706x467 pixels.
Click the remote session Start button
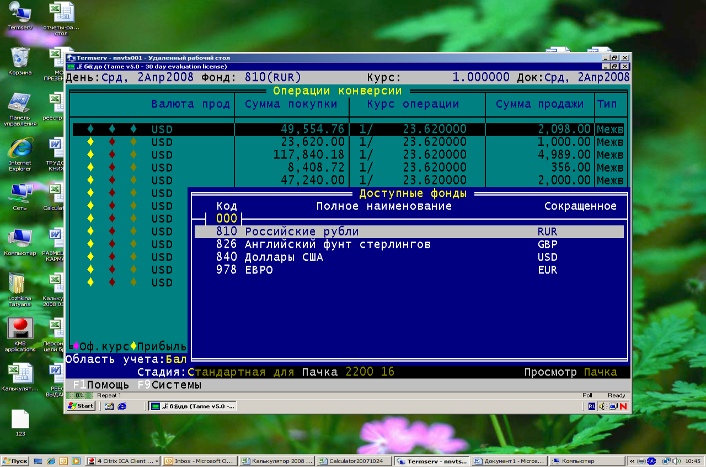point(82,407)
